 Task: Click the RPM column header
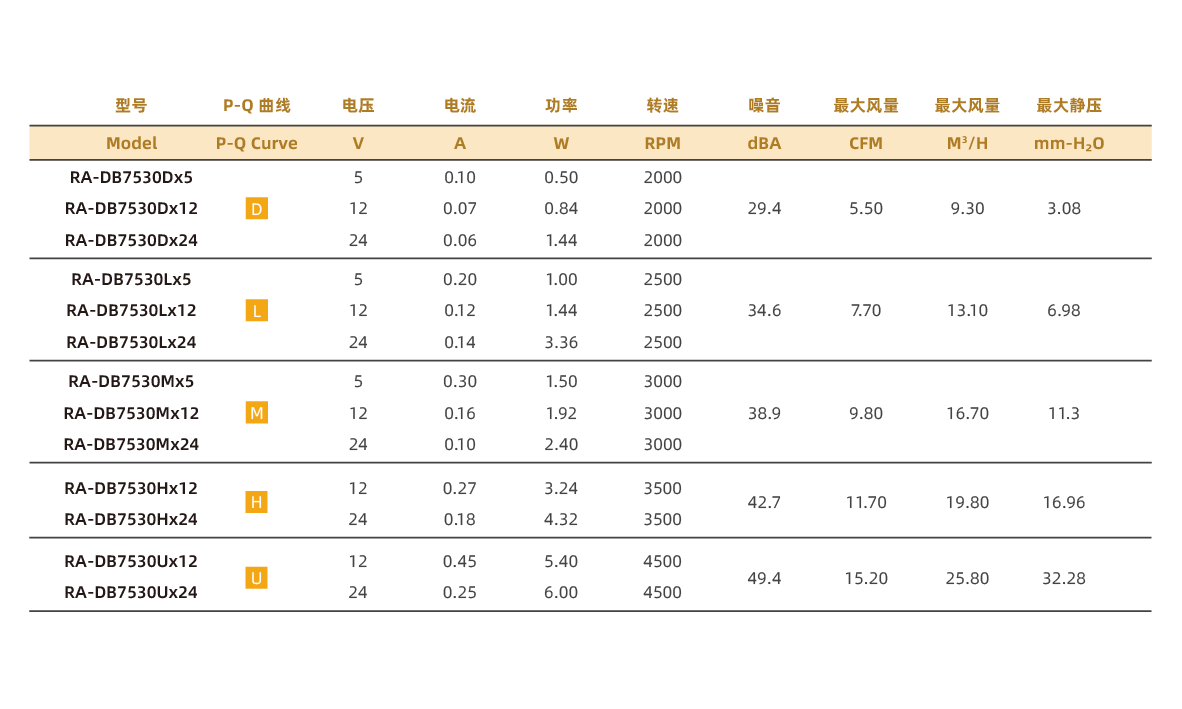[662, 143]
